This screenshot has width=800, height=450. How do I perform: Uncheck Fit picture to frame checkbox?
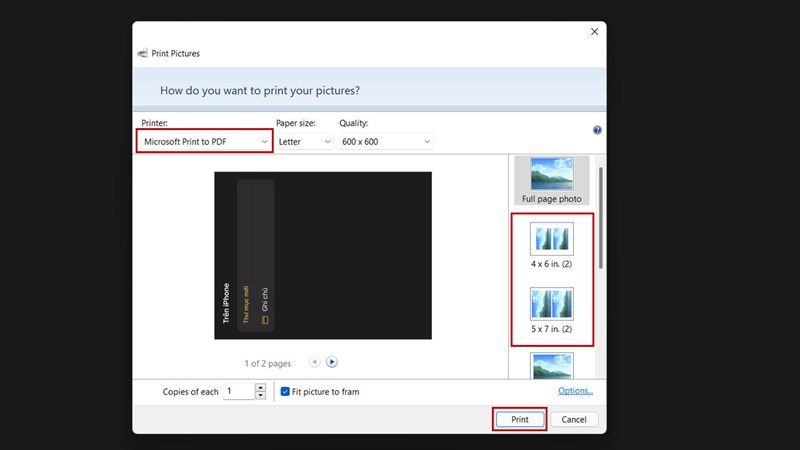point(285,391)
